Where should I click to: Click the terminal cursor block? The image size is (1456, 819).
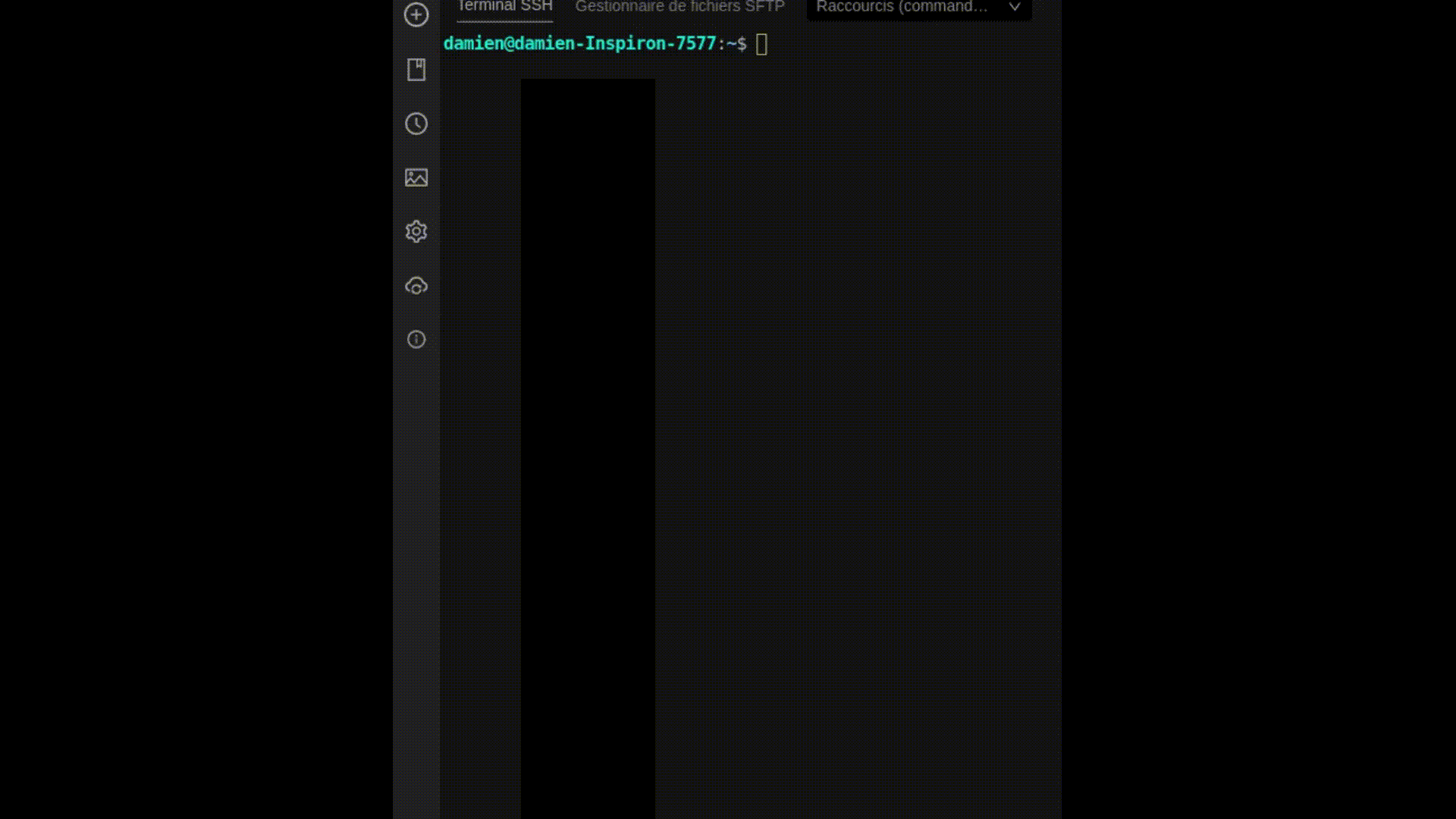pos(761,44)
